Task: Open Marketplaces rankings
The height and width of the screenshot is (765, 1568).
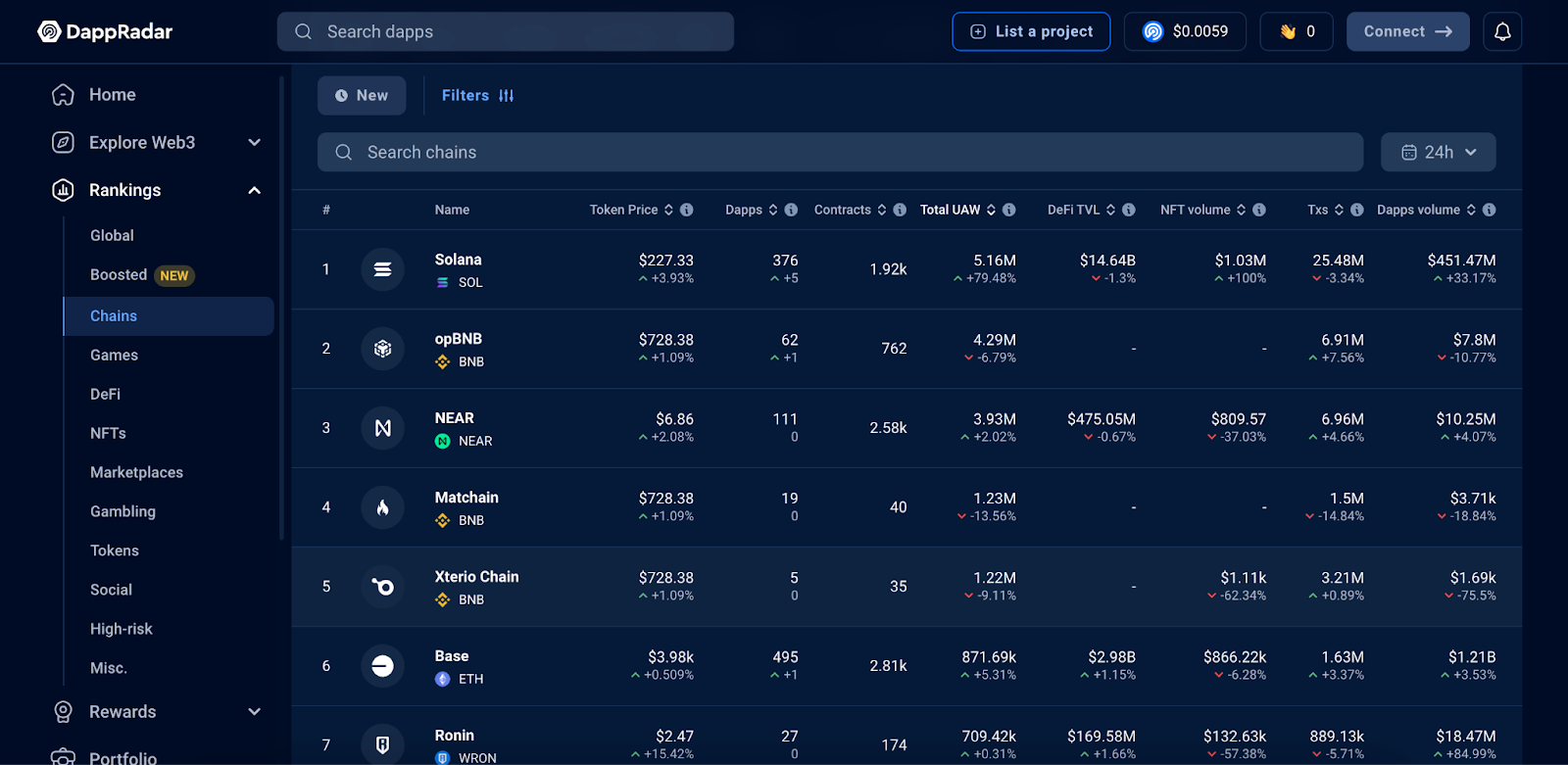Action: tap(136, 472)
